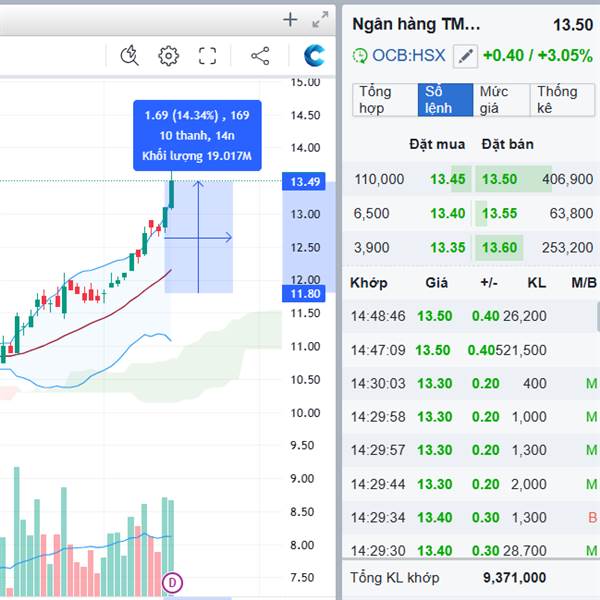The image size is (600, 600).
Task: Click the 13.50 header price
Action: (573, 25)
